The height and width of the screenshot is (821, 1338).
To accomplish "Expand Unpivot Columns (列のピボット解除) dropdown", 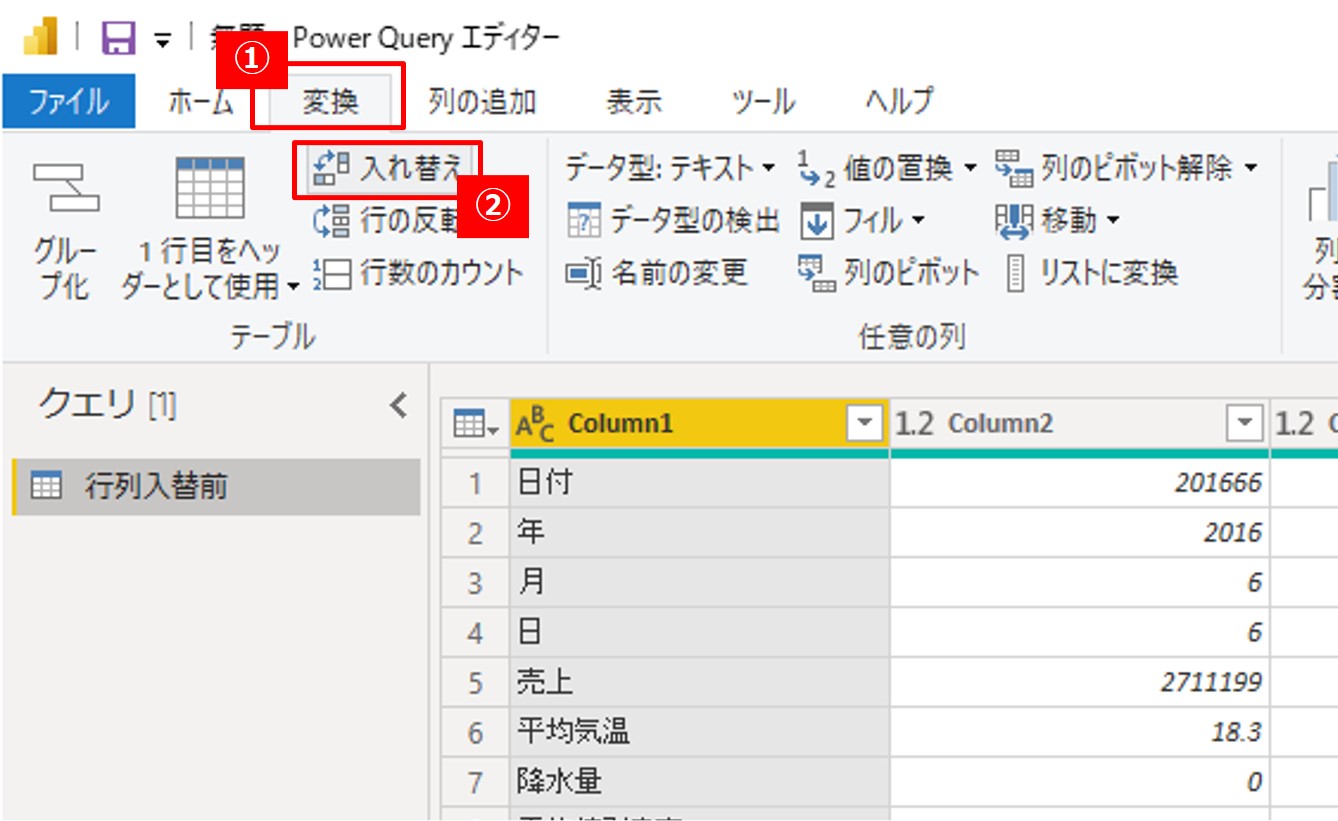I will pyautogui.click(x=1250, y=168).
